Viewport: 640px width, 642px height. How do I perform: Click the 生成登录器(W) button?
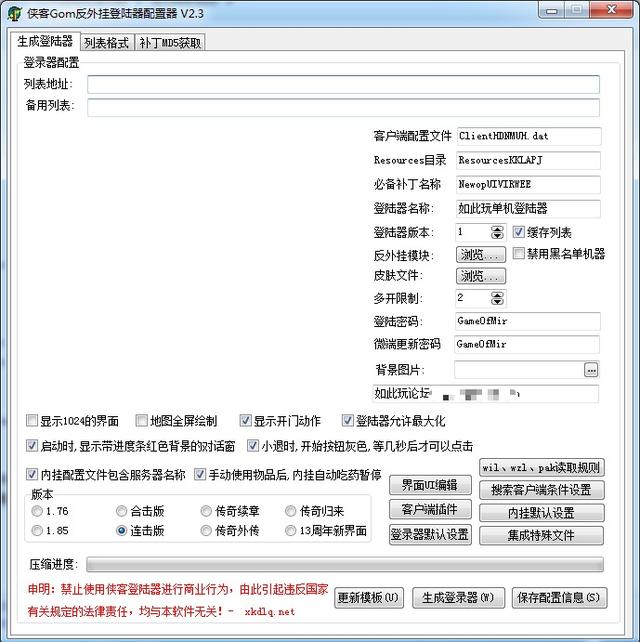point(458,598)
